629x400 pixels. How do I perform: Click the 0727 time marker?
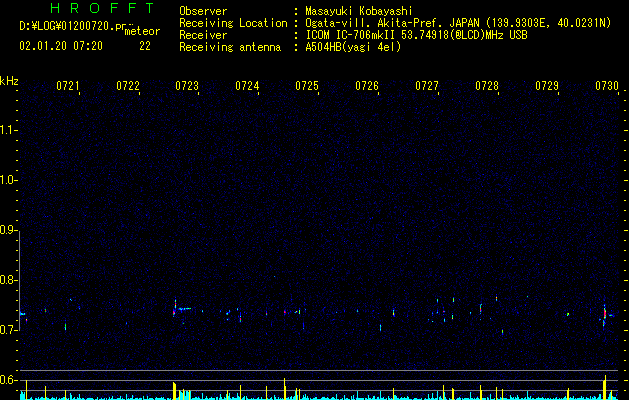click(427, 86)
